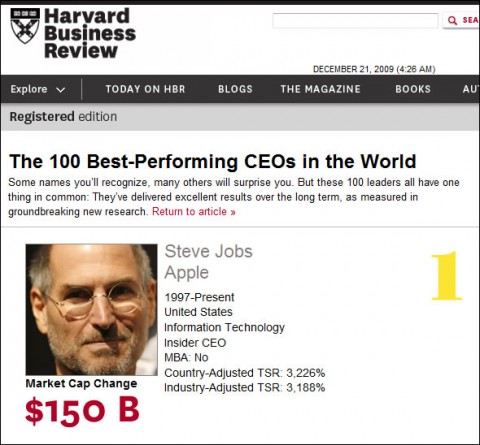480x445 pixels.
Task: Click the Harvard Business Review wordmark
Action: click(90, 33)
